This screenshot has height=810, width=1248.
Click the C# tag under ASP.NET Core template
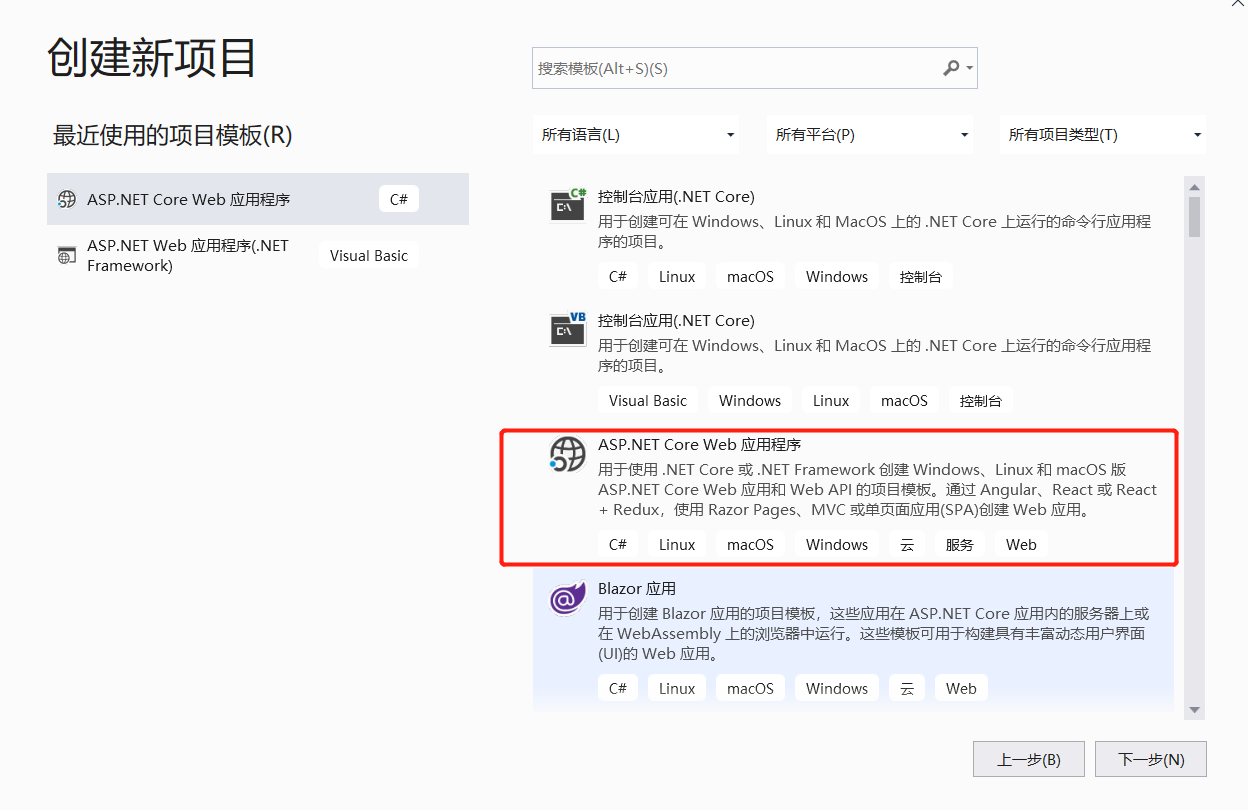[x=618, y=545]
